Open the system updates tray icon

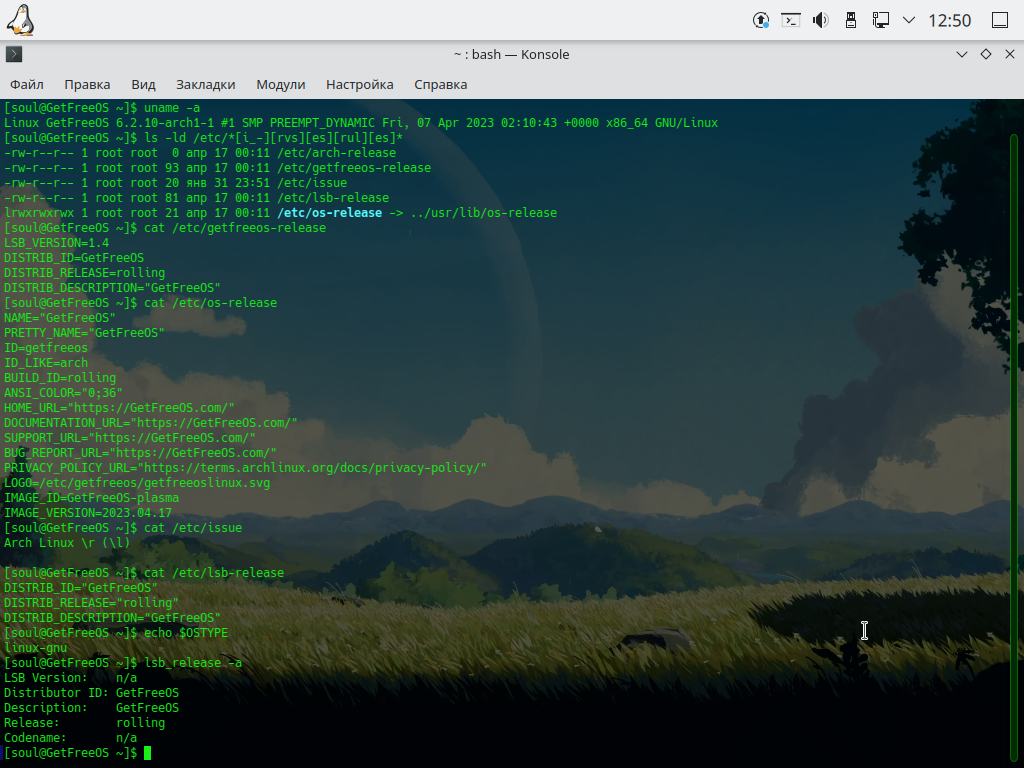pyautogui.click(x=761, y=20)
